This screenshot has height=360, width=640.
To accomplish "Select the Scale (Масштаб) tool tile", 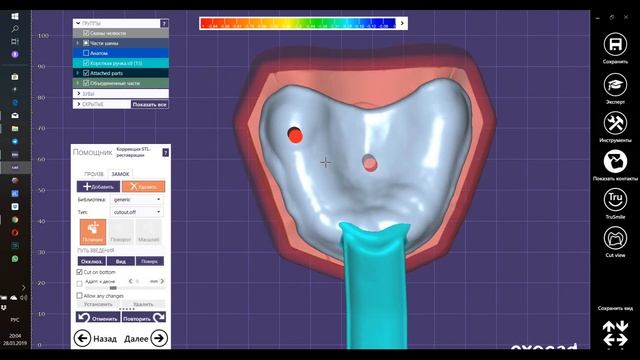I will point(149,232).
